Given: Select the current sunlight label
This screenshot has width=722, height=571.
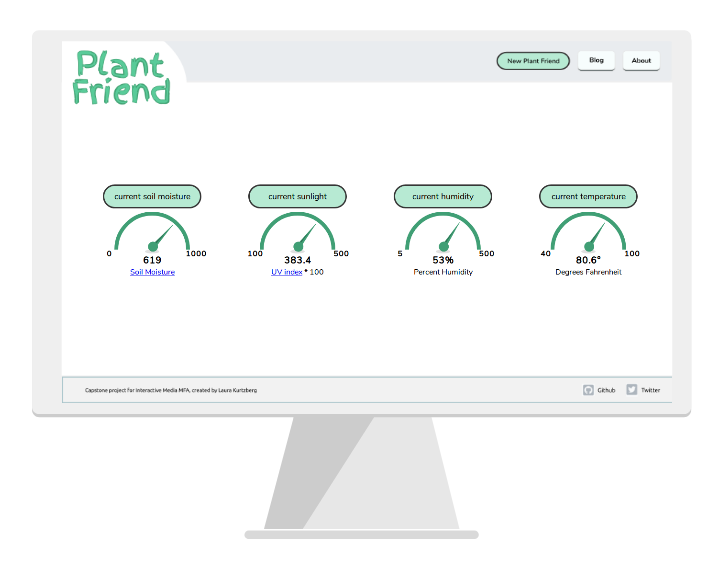Looking at the screenshot, I should point(297,197).
